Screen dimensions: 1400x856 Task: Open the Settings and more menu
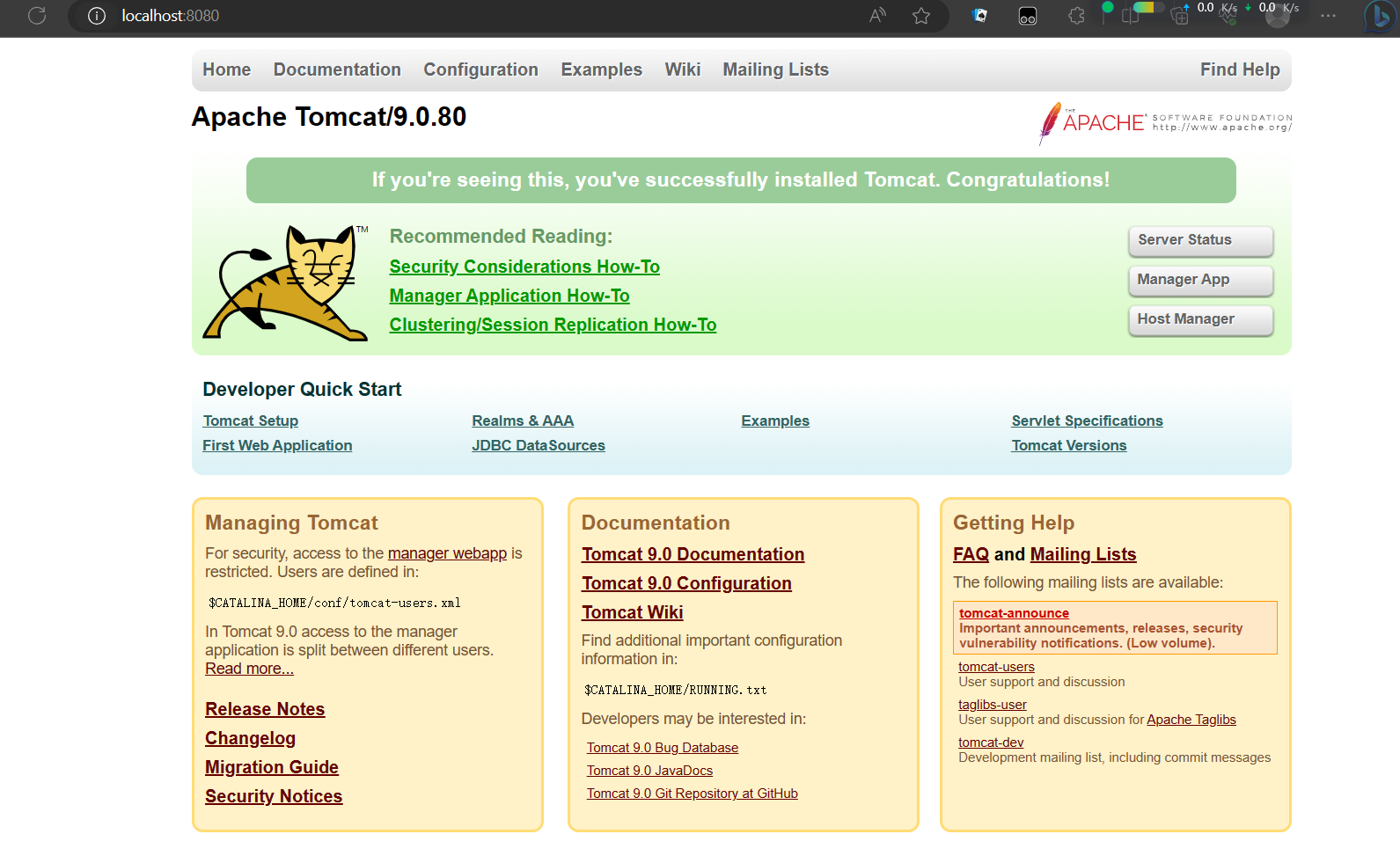[x=1328, y=16]
